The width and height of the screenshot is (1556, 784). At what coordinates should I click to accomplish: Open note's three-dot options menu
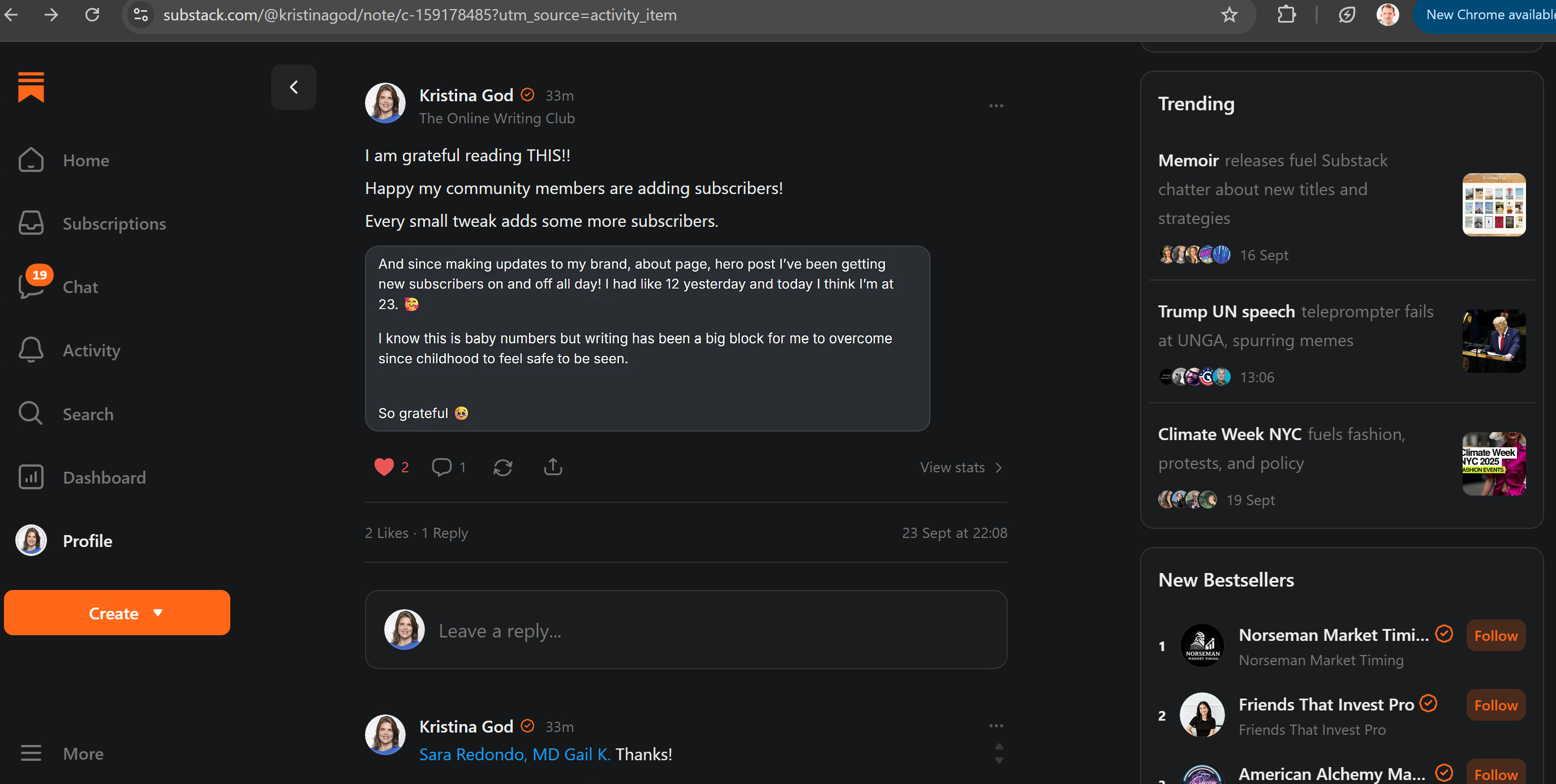(x=996, y=106)
